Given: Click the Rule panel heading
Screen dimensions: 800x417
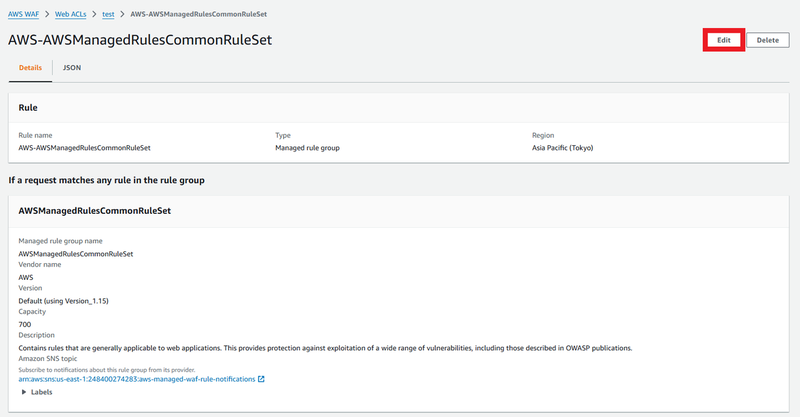Looking at the screenshot, I should pos(28,108).
